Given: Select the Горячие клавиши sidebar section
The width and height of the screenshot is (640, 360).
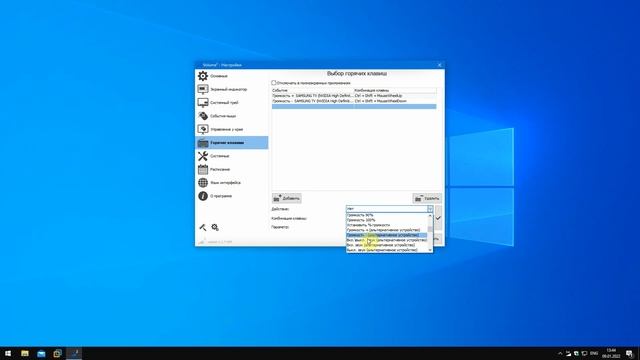Looking at the screenshot, I should click(x=231, y=142).
